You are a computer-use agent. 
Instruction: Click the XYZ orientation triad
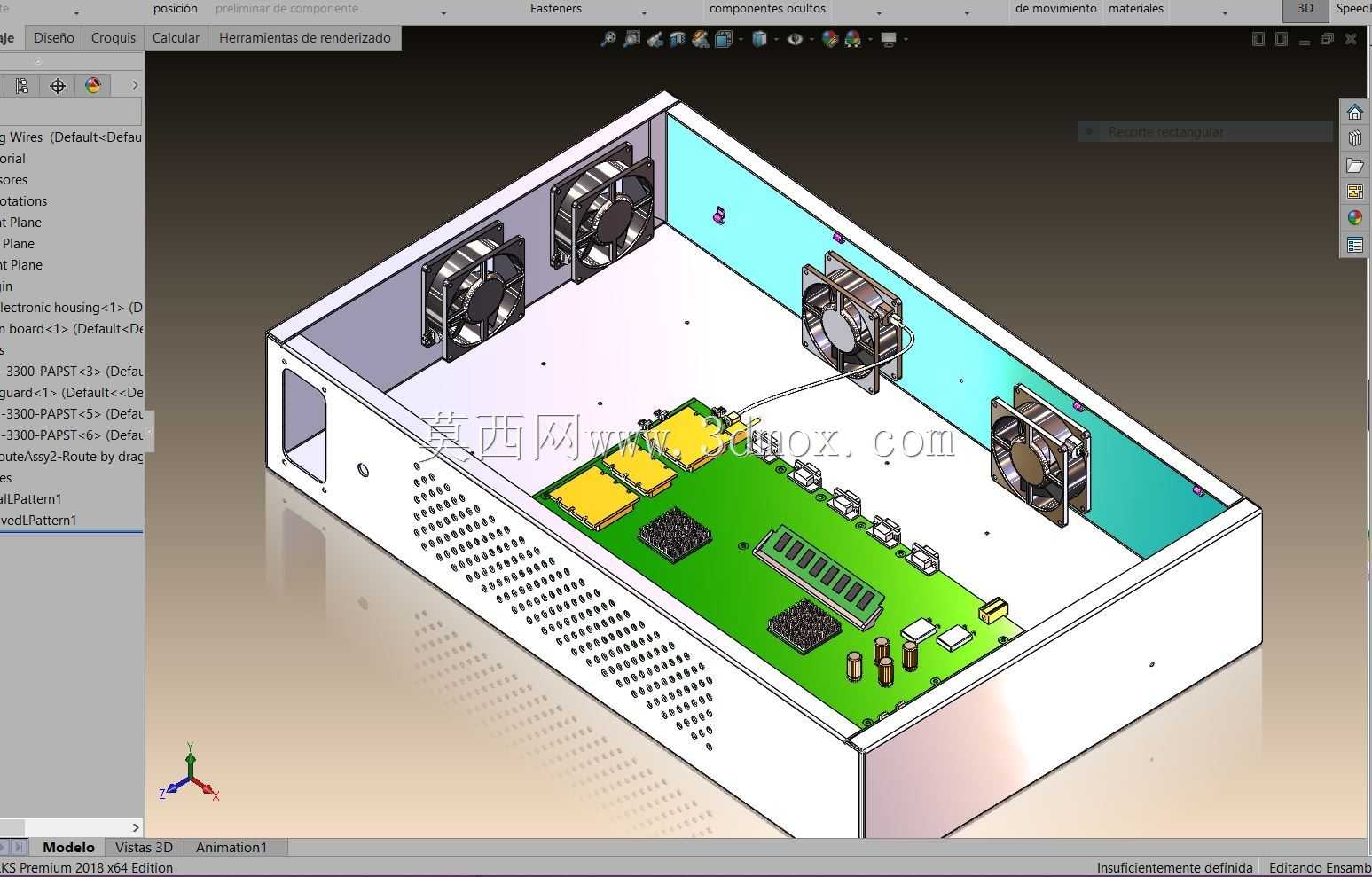(190, 774)
